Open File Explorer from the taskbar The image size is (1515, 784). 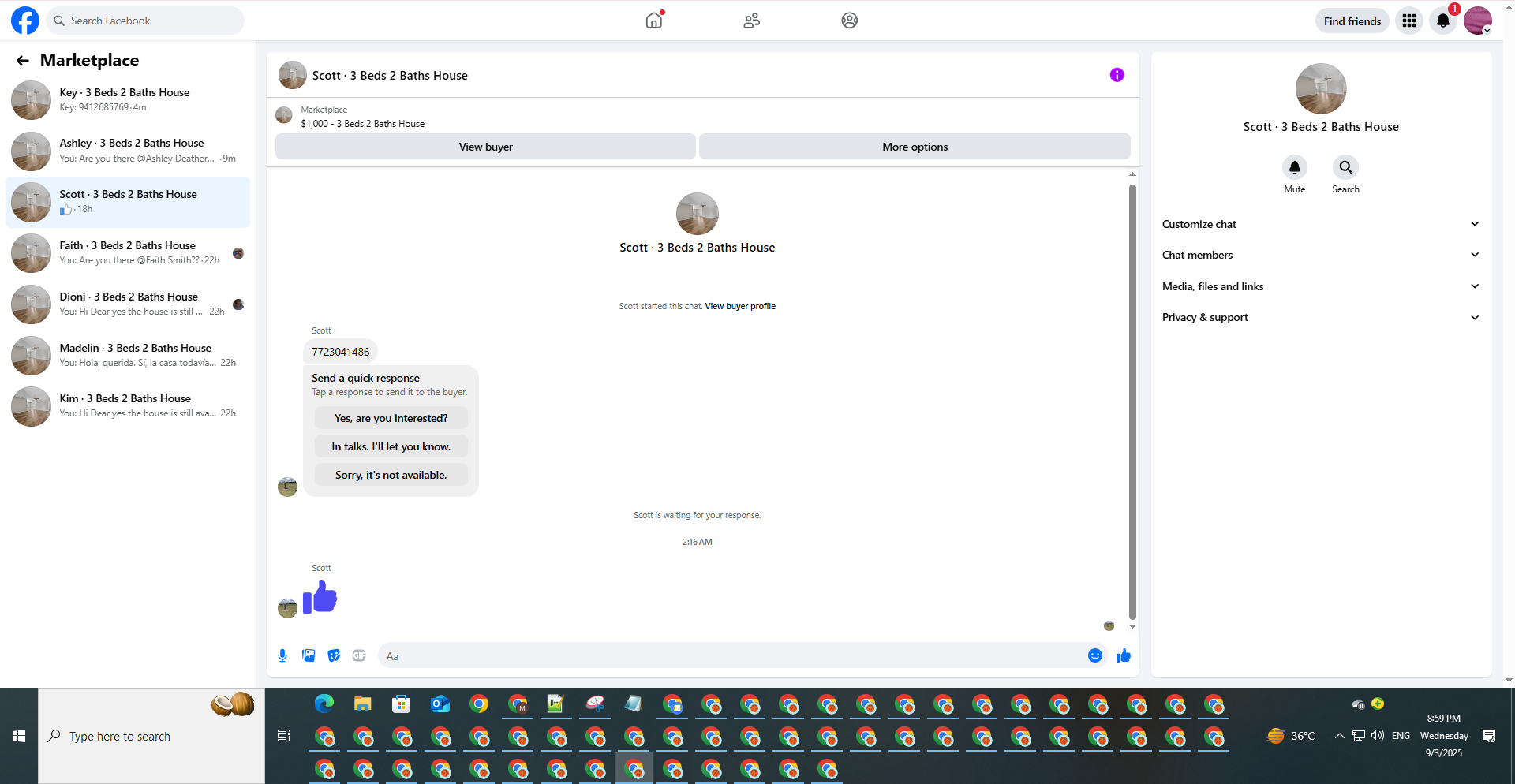click(x=363, y=704)
